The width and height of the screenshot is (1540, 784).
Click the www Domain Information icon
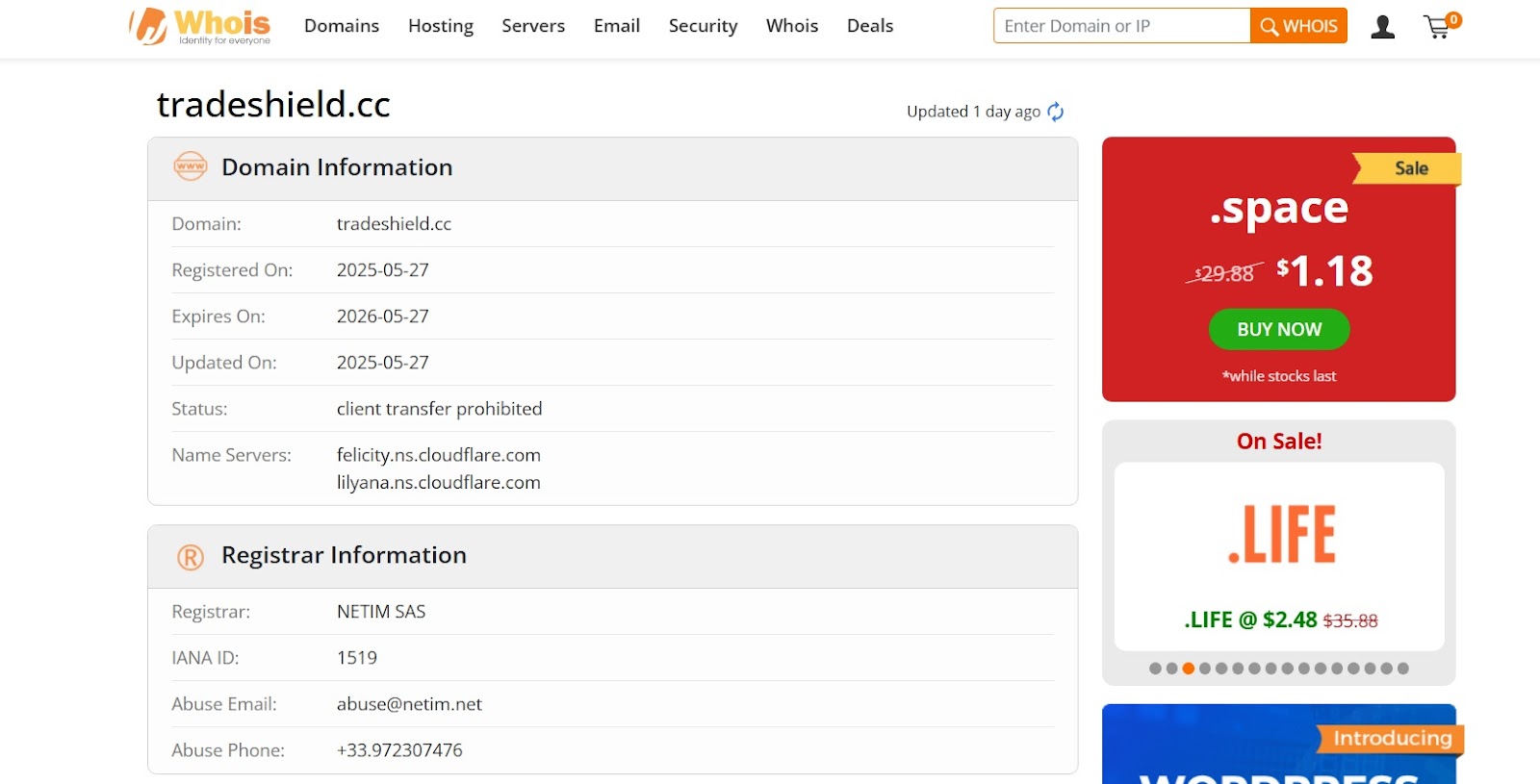pos(191,166)
